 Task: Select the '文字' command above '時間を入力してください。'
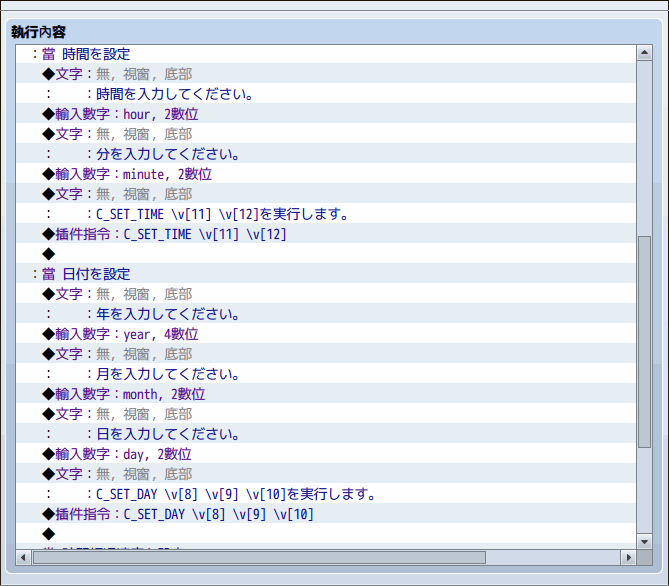[326, 74]
